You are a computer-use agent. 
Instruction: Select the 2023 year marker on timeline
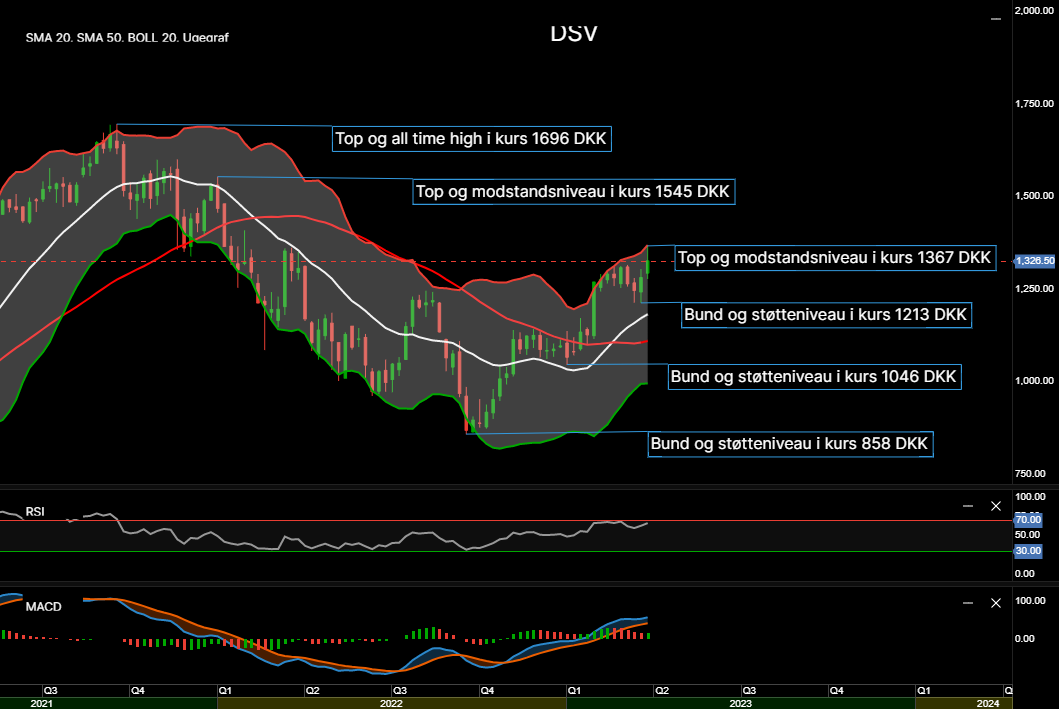click(x=741, y=703)
